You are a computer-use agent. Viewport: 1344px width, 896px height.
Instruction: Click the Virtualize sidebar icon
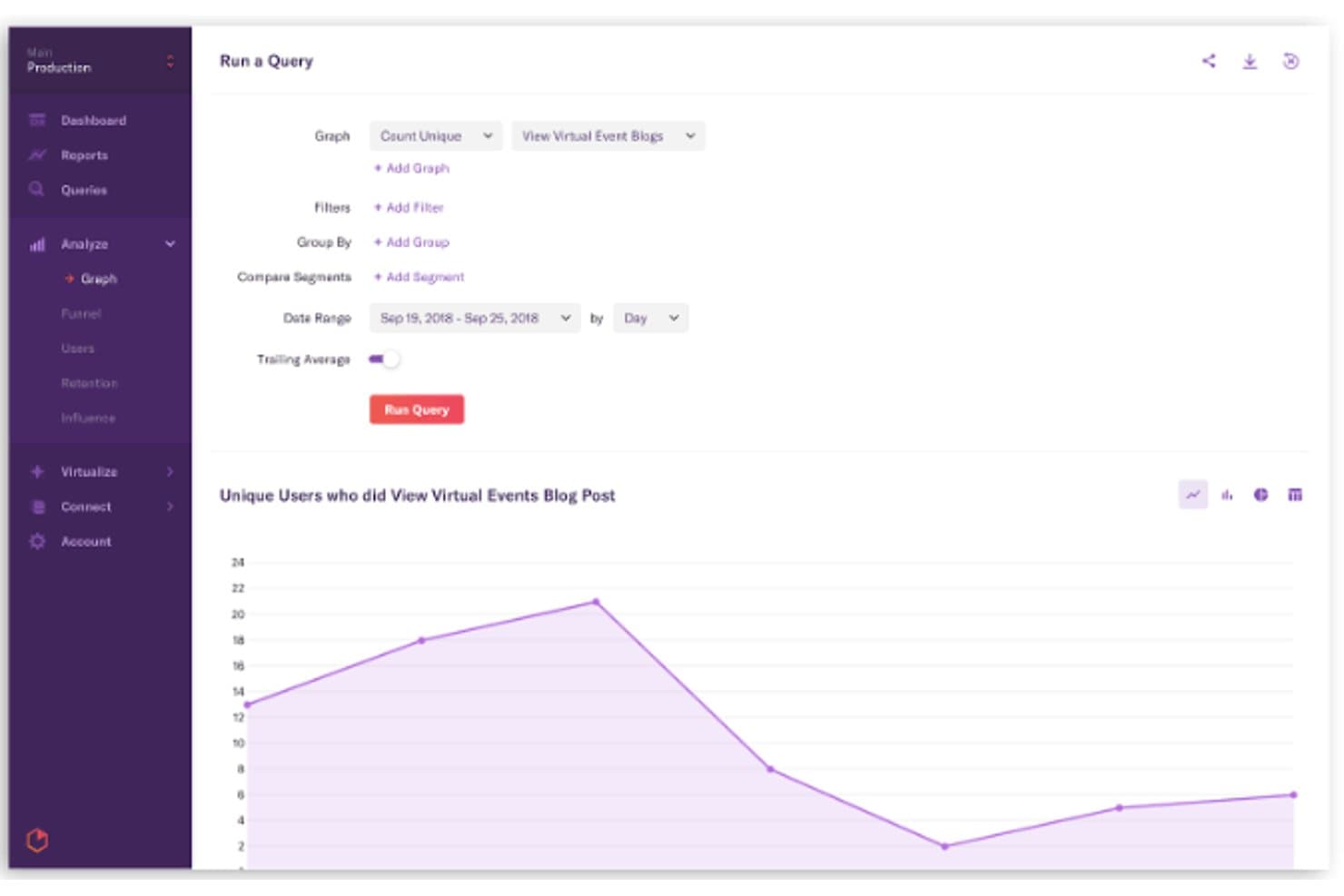pos(37,472)
